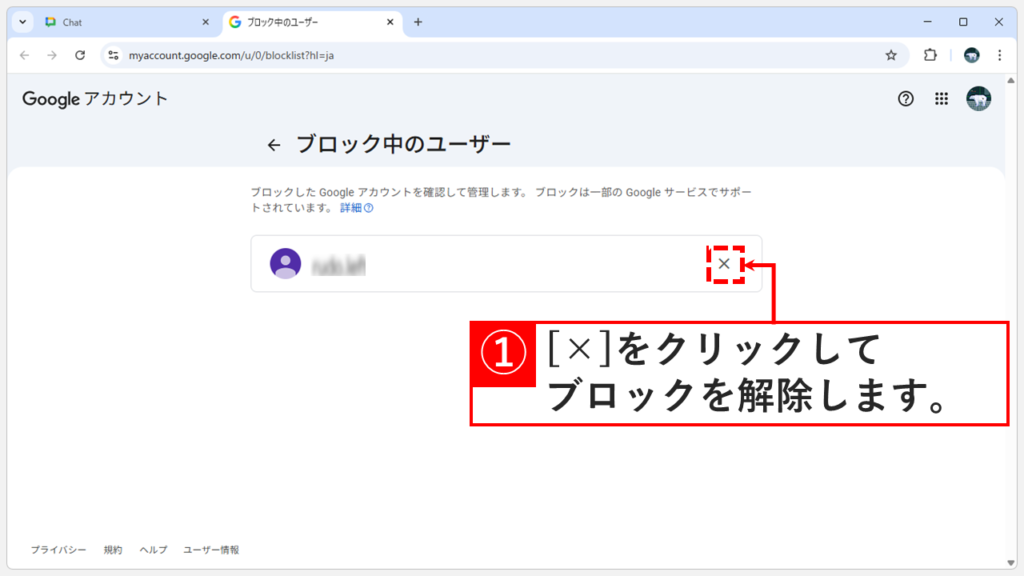Open Chrome three-dot menu

click(999, 56)
